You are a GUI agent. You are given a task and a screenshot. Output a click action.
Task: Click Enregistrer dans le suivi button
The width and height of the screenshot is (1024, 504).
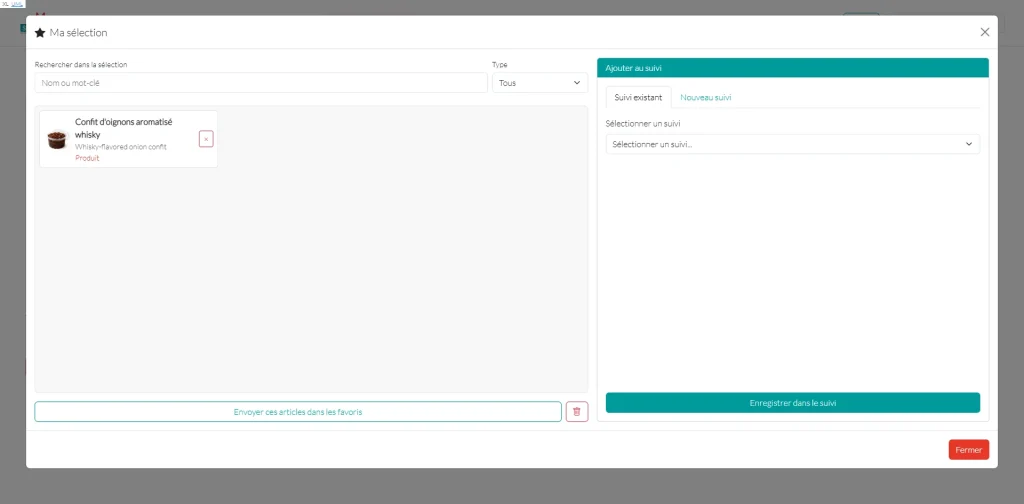point(793,403)
